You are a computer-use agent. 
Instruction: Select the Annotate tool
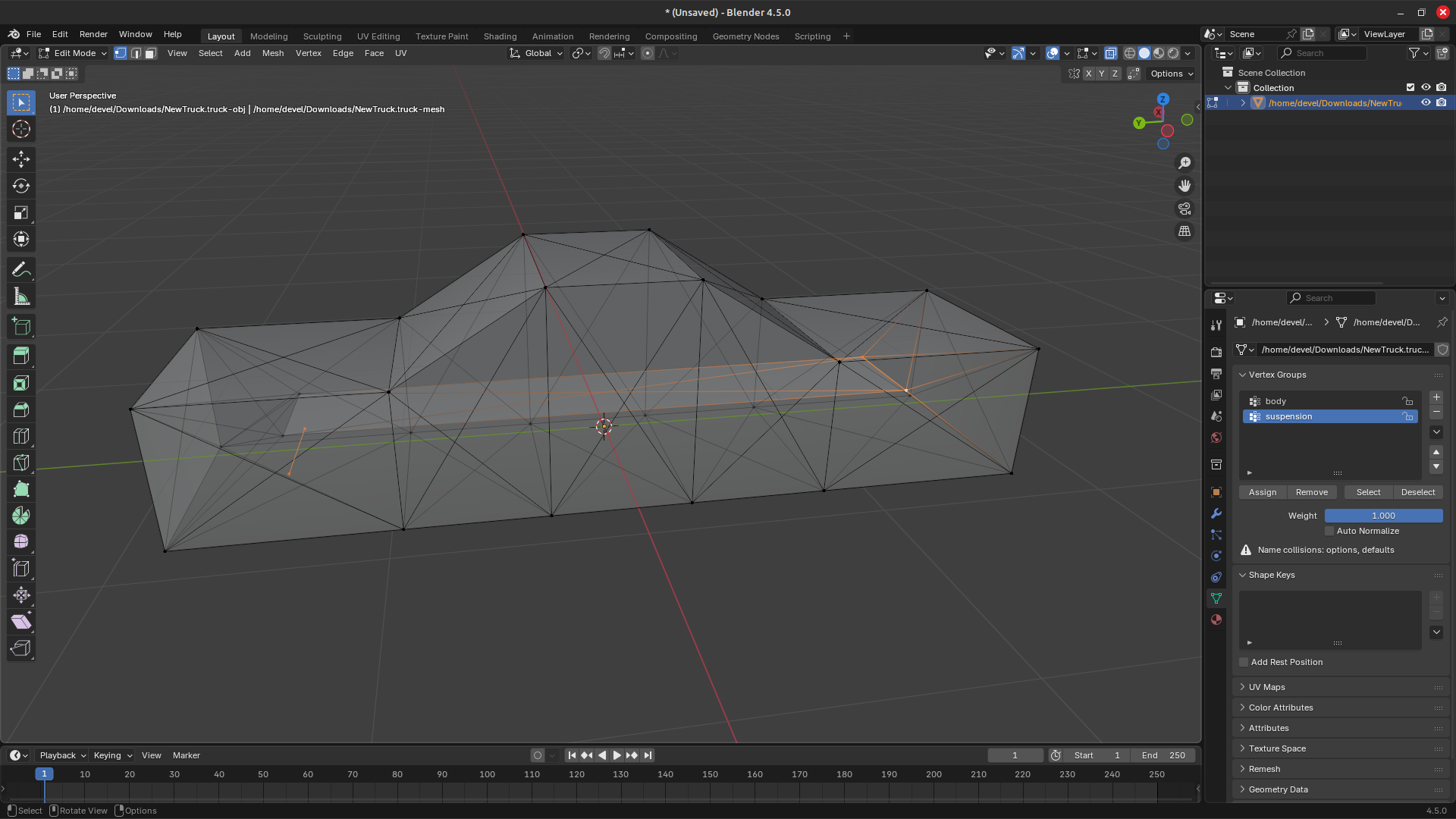(x=21, y=270)
